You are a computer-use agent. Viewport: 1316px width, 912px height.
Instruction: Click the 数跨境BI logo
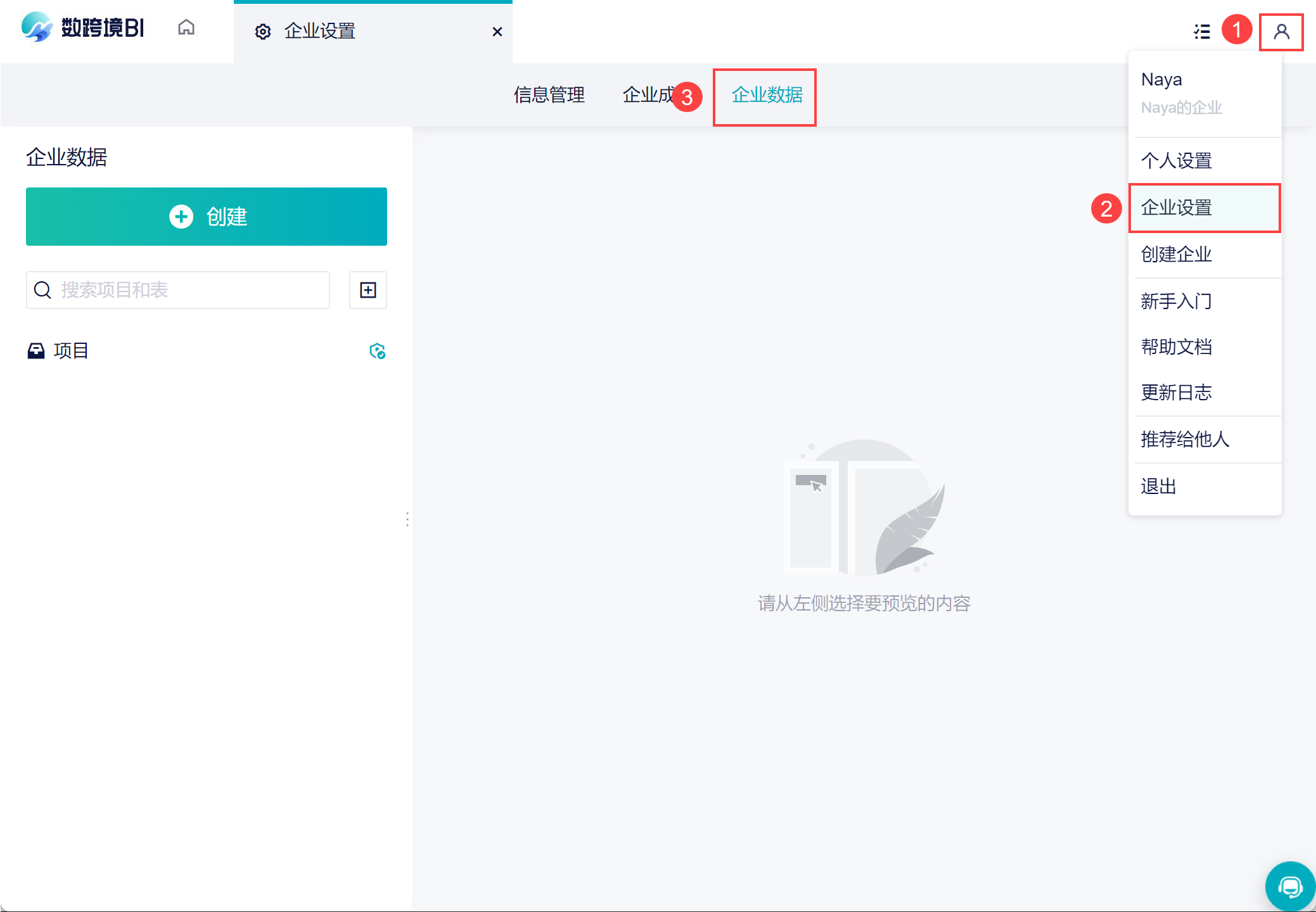pyautogui.click(x=83, y=28)
